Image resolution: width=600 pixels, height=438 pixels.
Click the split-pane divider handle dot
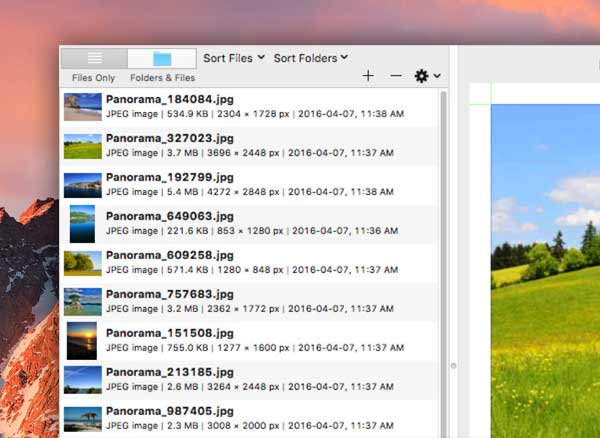pos(453,366)
